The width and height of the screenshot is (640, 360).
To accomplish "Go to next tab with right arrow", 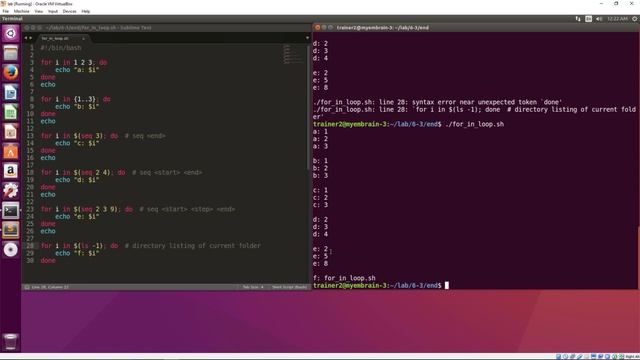I will (x=30, y=38).
